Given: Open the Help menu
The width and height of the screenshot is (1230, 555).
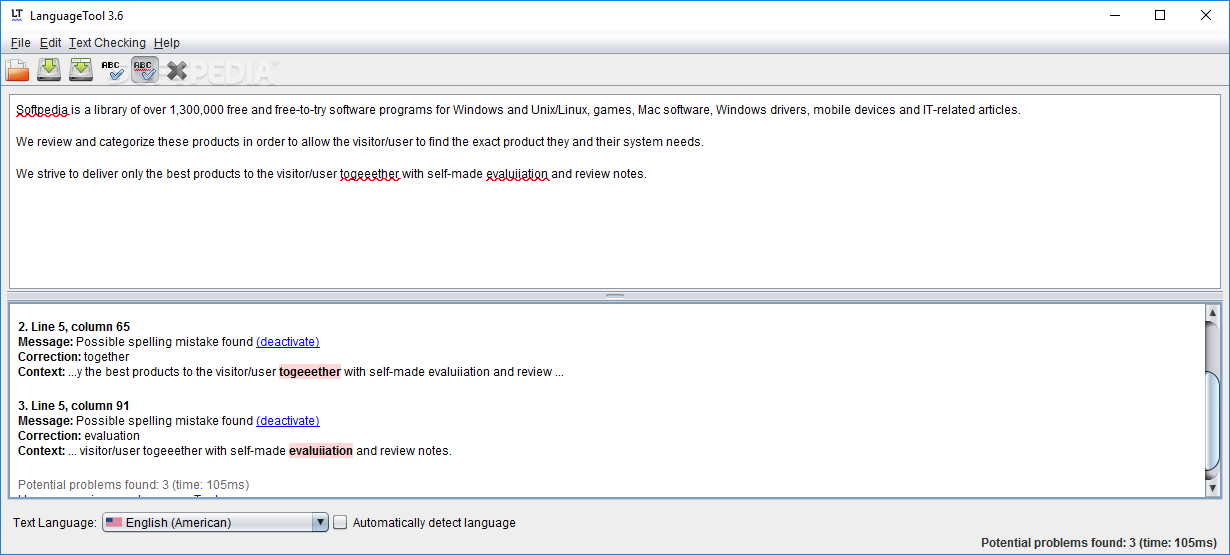Looking at the screenshot, I should click(167, 43).
